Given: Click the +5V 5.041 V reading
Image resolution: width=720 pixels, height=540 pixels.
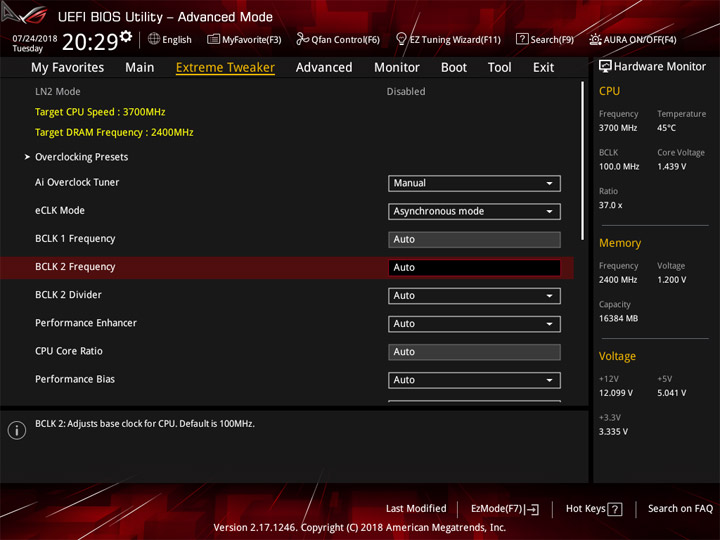Looking at the screenshot, I should 671,393.
